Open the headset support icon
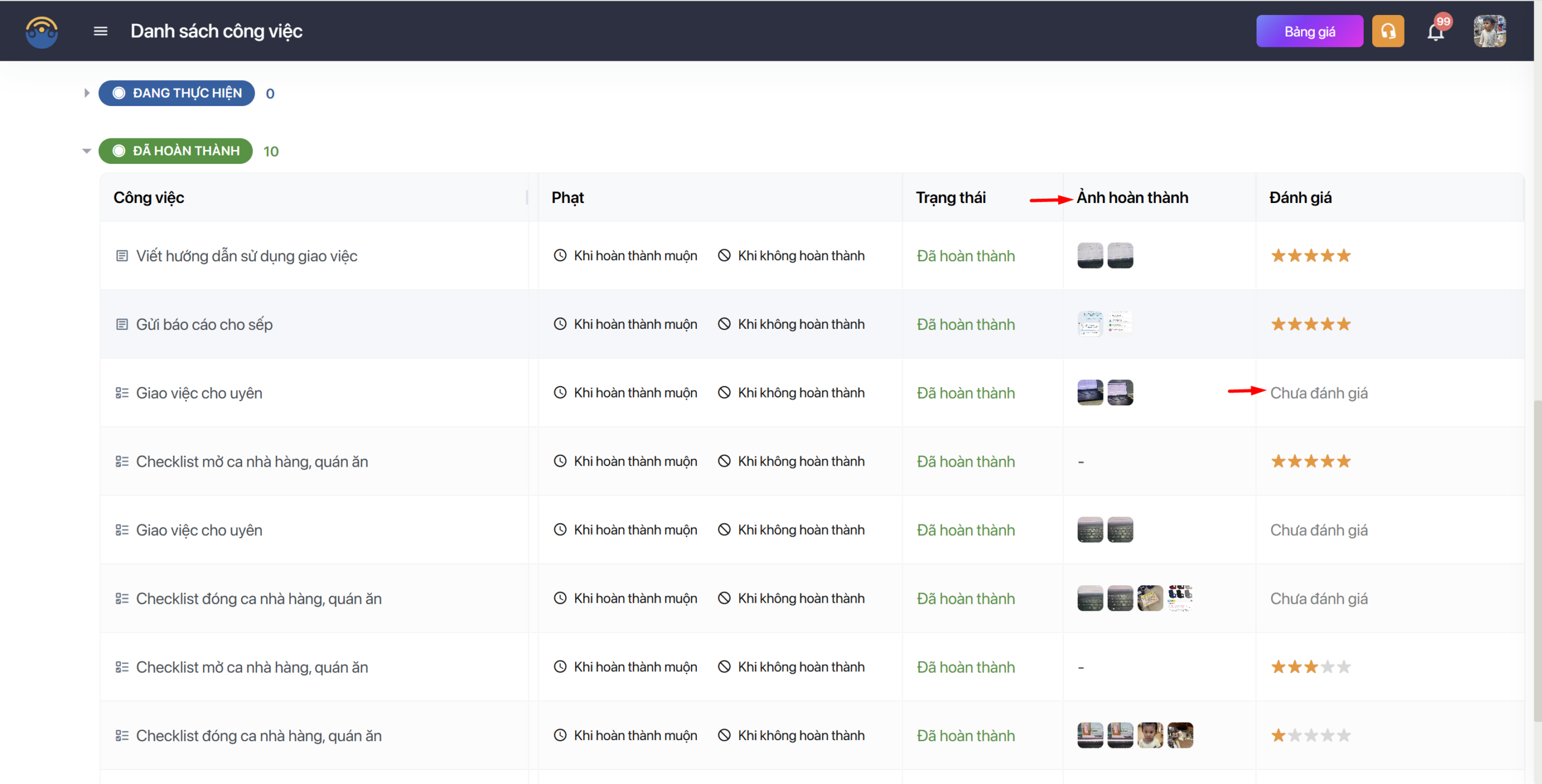 [x=1388, y=31]
